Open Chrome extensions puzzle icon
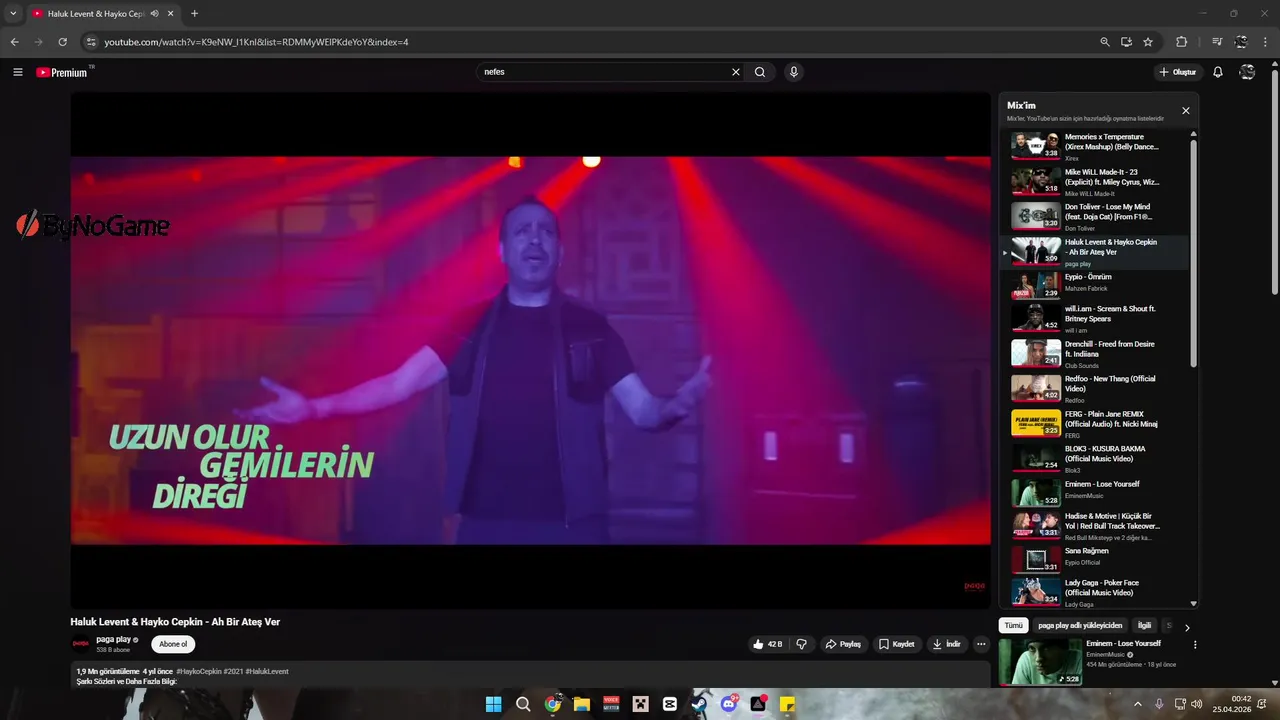Image resolution: width=1280 pixels, height=720 pixels. [x=1182, y=42]
